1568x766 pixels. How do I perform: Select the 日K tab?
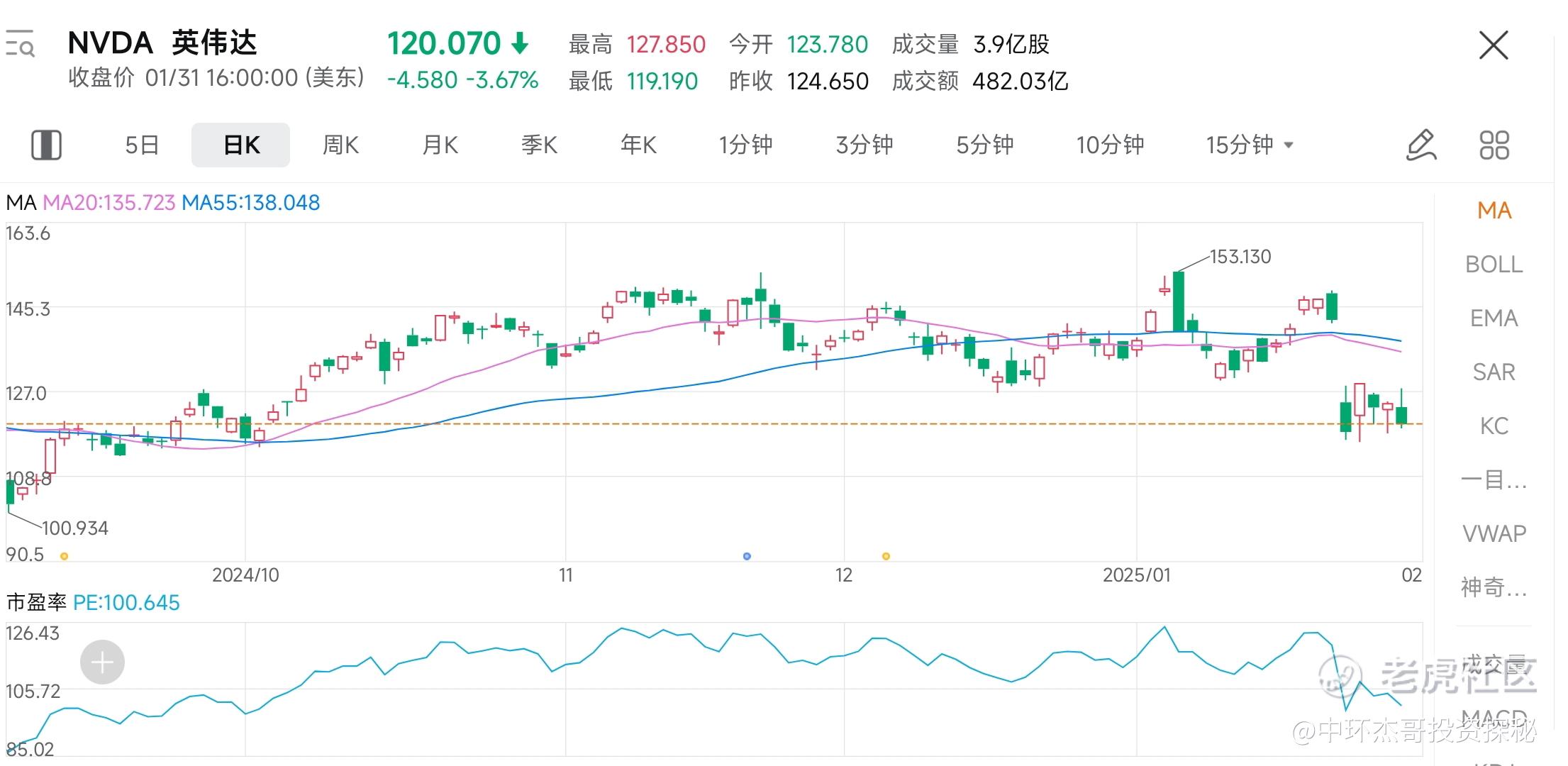point(241,145)
